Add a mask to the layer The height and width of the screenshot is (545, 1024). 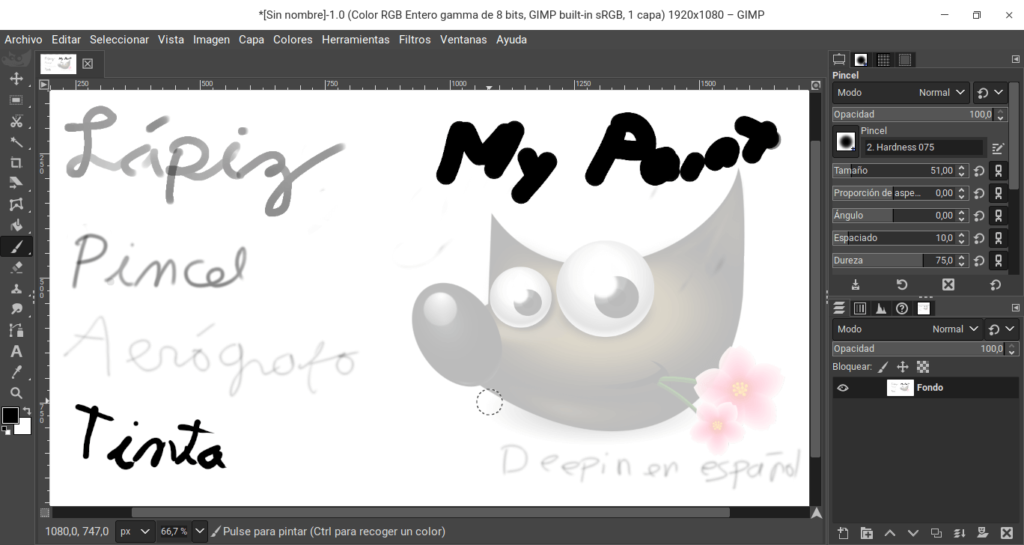tap(982, 533)
